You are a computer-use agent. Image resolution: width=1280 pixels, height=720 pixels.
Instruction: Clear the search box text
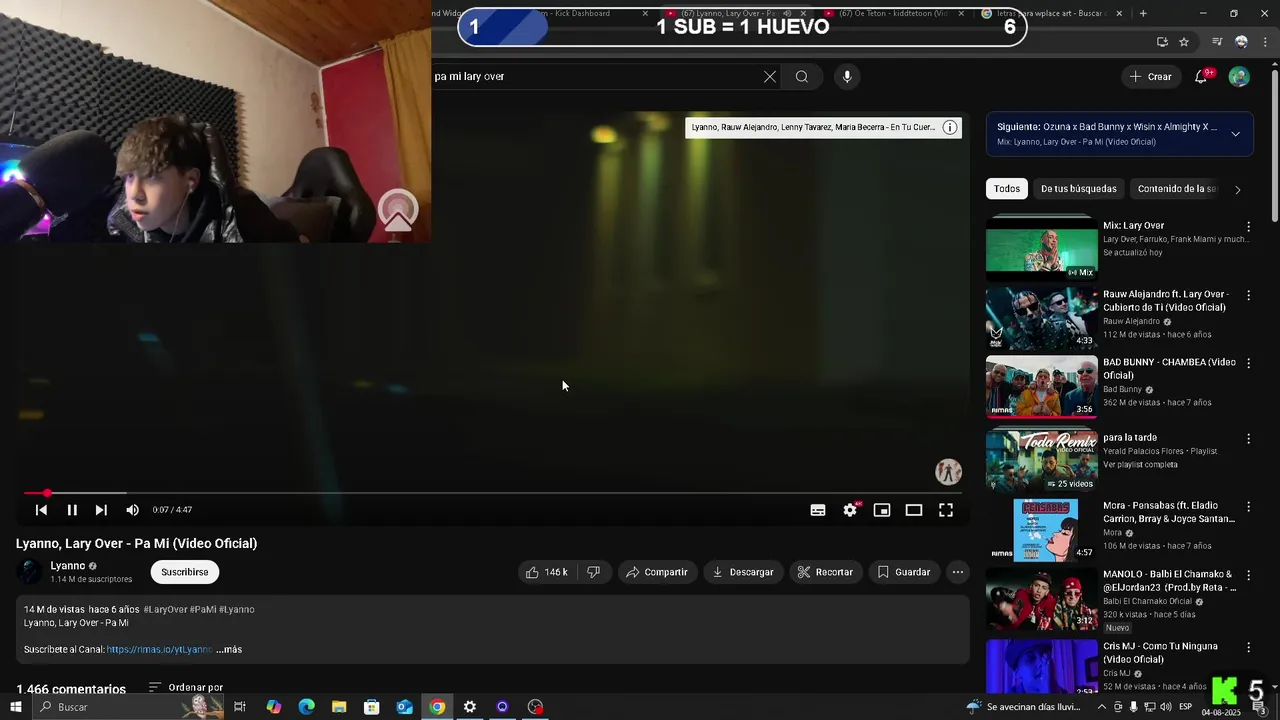click(770, 77)
